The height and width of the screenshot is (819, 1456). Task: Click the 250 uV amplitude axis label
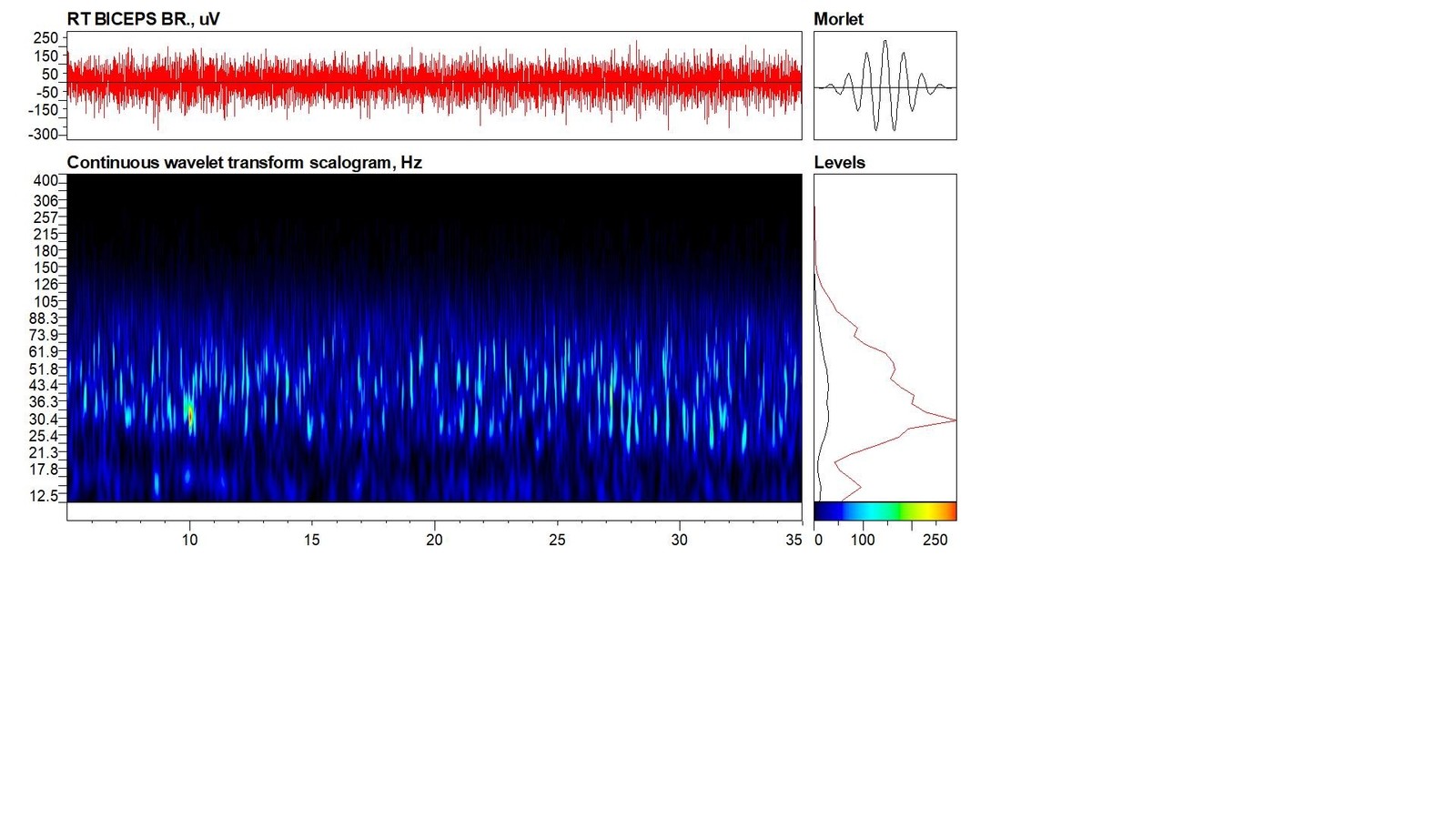click(45, 38)
